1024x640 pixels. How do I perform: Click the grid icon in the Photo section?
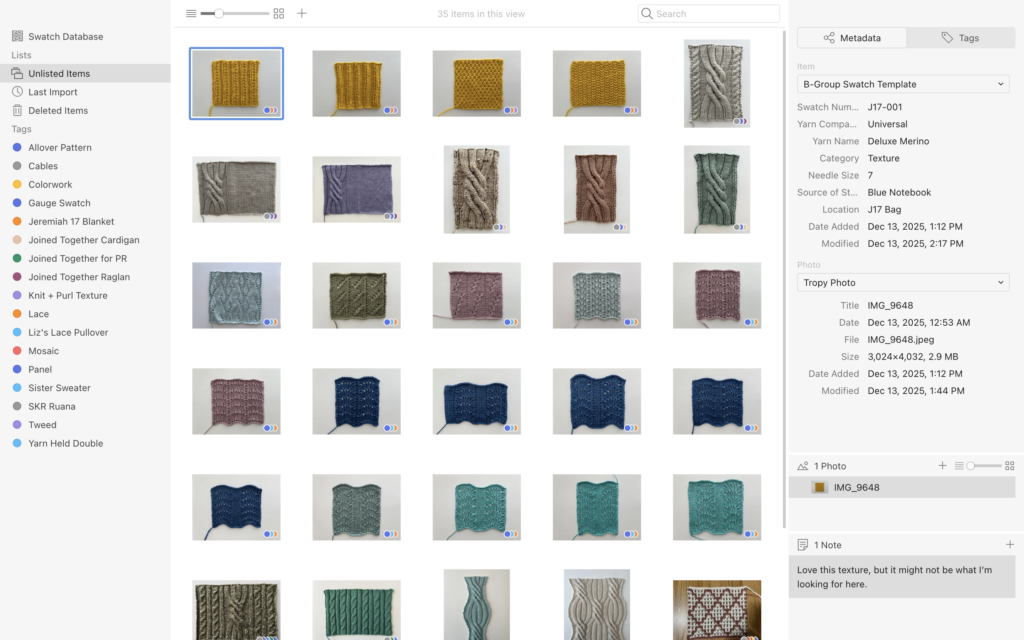pos(1010,466)
